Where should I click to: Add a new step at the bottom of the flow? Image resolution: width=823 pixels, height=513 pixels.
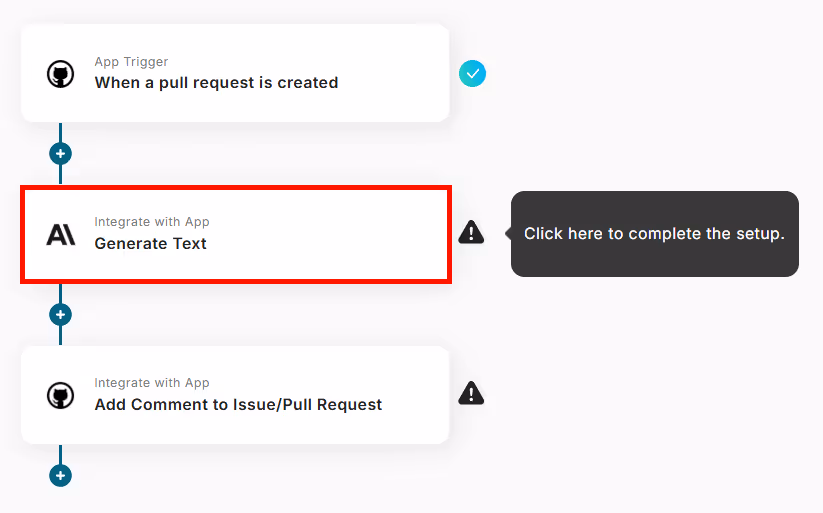pos(60,476)
